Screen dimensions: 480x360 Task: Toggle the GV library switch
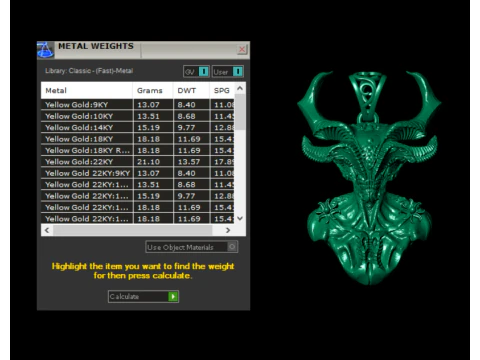coord(196,72)
